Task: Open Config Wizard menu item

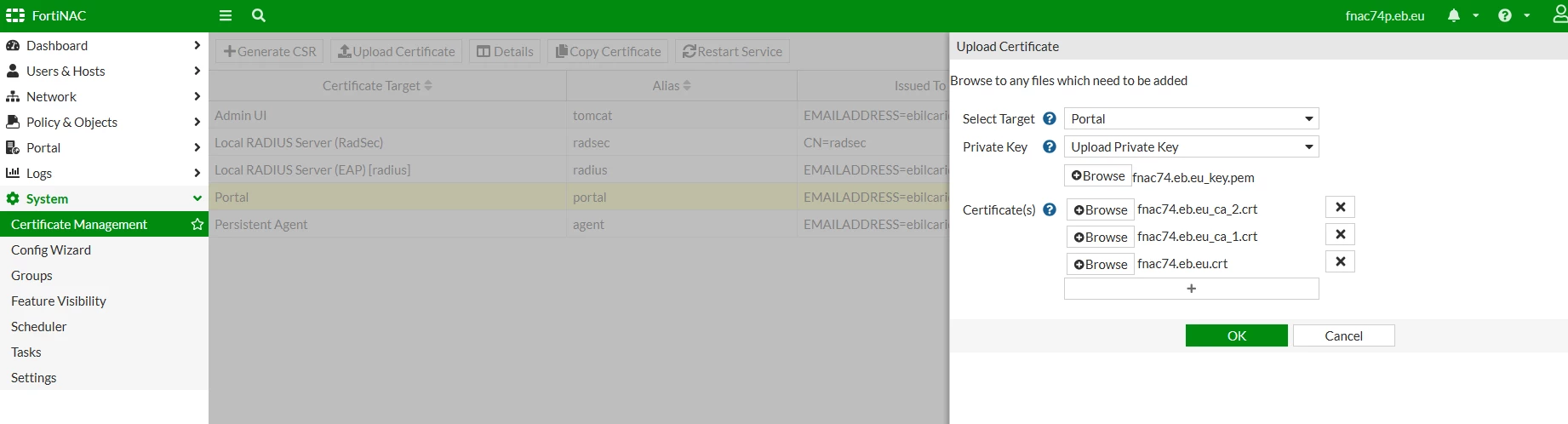Action: (x=104, y=250)
